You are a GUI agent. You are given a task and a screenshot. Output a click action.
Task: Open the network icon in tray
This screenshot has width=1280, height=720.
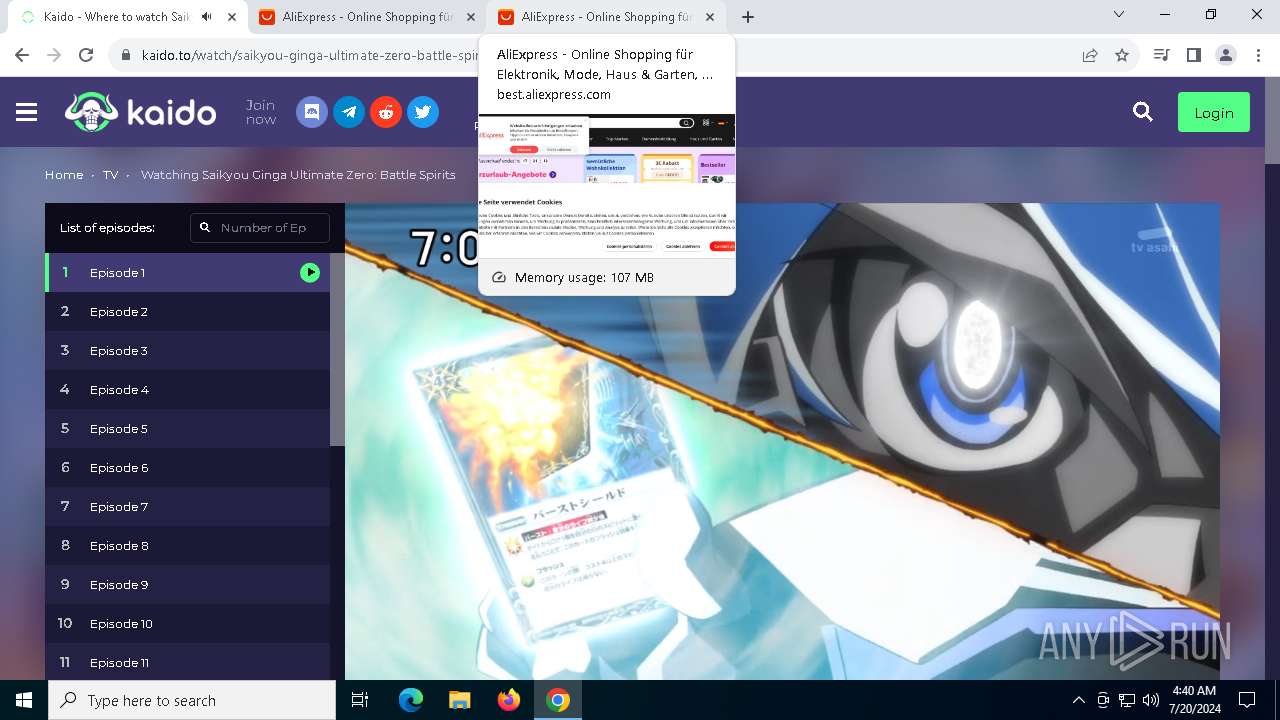point(1127,700)
